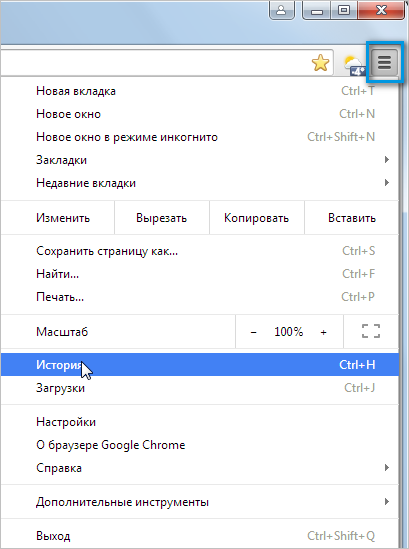Click the Вырезать button
This screenshot has height=549, width=409.
pos(161,218)
